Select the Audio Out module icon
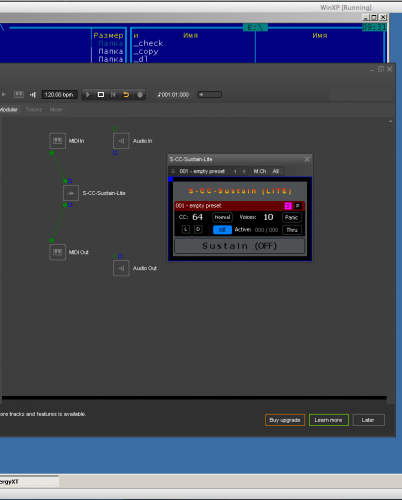The image size is (402, 500). point(121,268)
